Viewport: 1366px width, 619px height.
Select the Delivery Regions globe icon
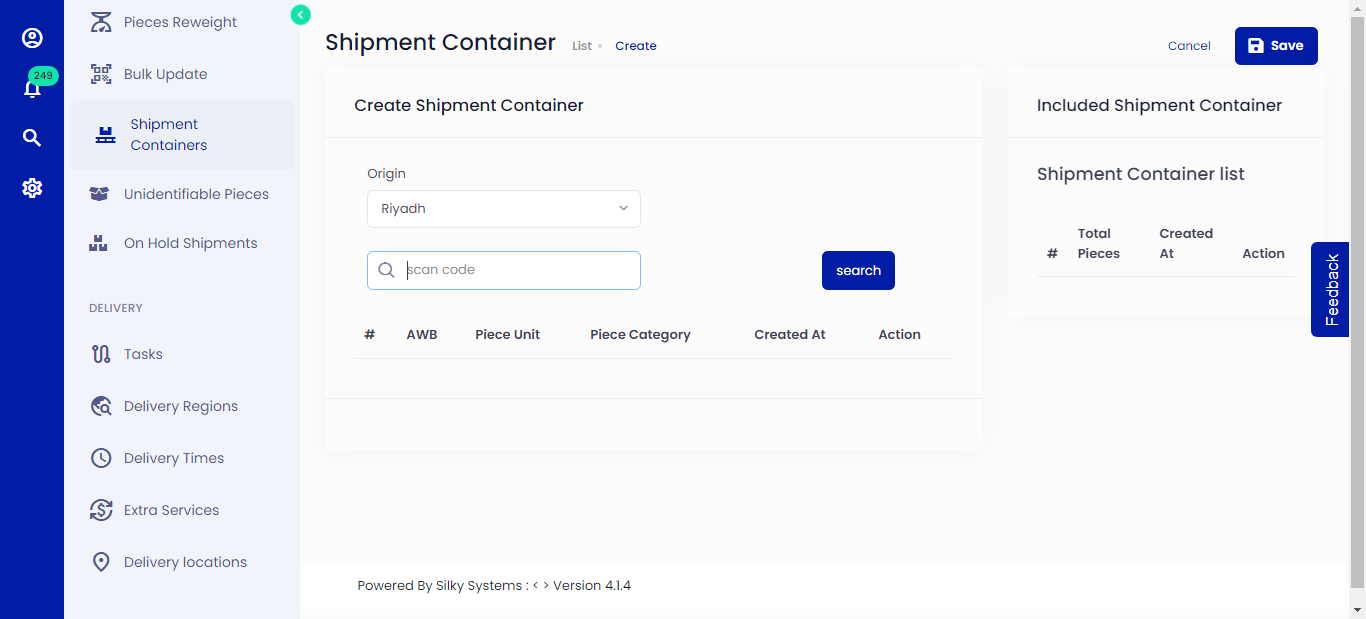pyautogui.click(x=100, y=405)
